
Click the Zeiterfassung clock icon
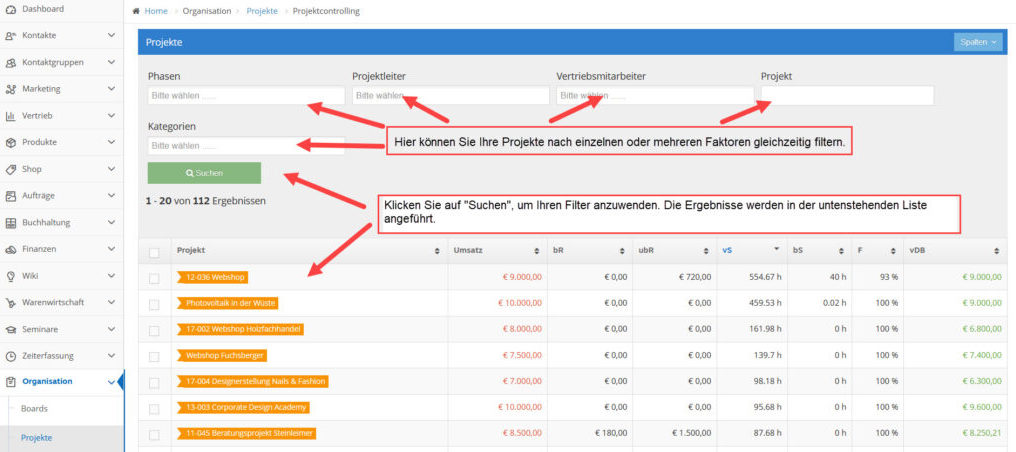pyautogui.click(x=10, y=356)
